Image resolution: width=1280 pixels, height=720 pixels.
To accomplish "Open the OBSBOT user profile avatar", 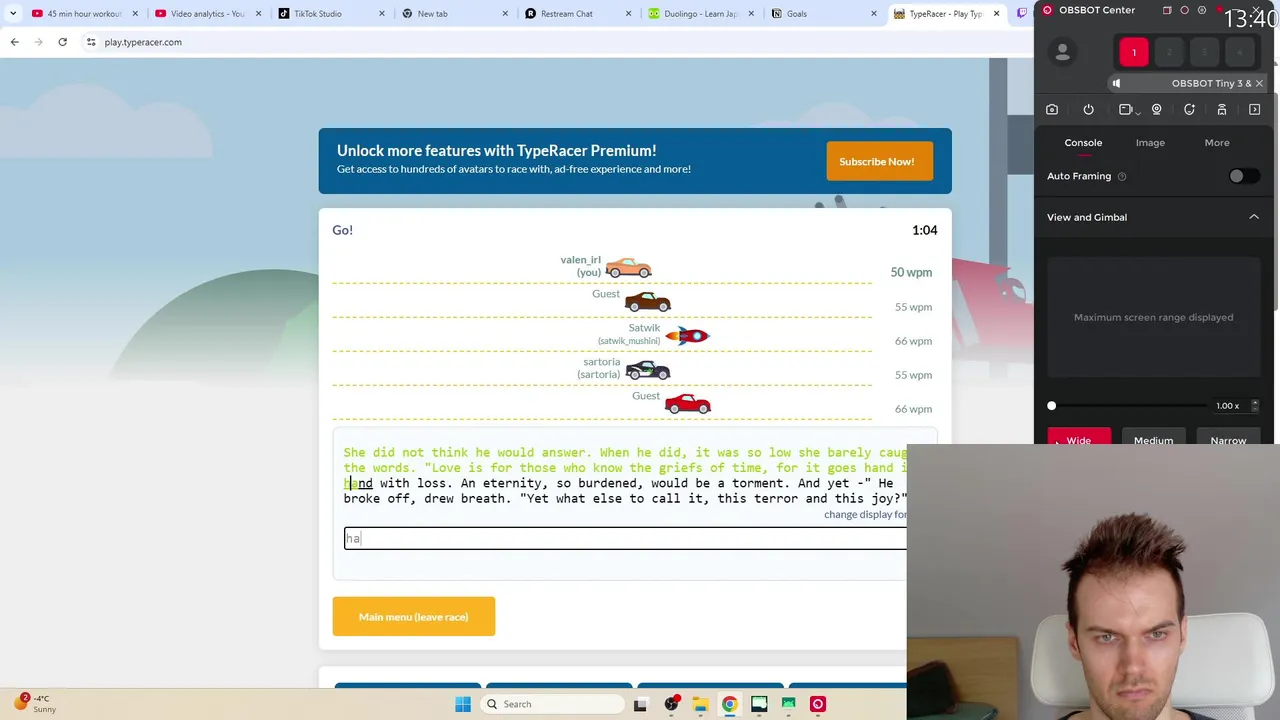I will coord(1062,53).
